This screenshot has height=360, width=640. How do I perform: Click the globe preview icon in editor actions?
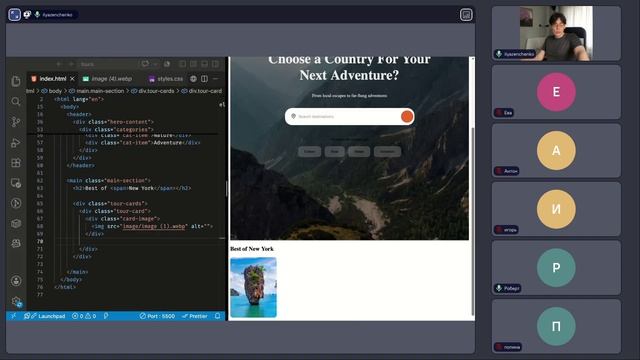193,78
